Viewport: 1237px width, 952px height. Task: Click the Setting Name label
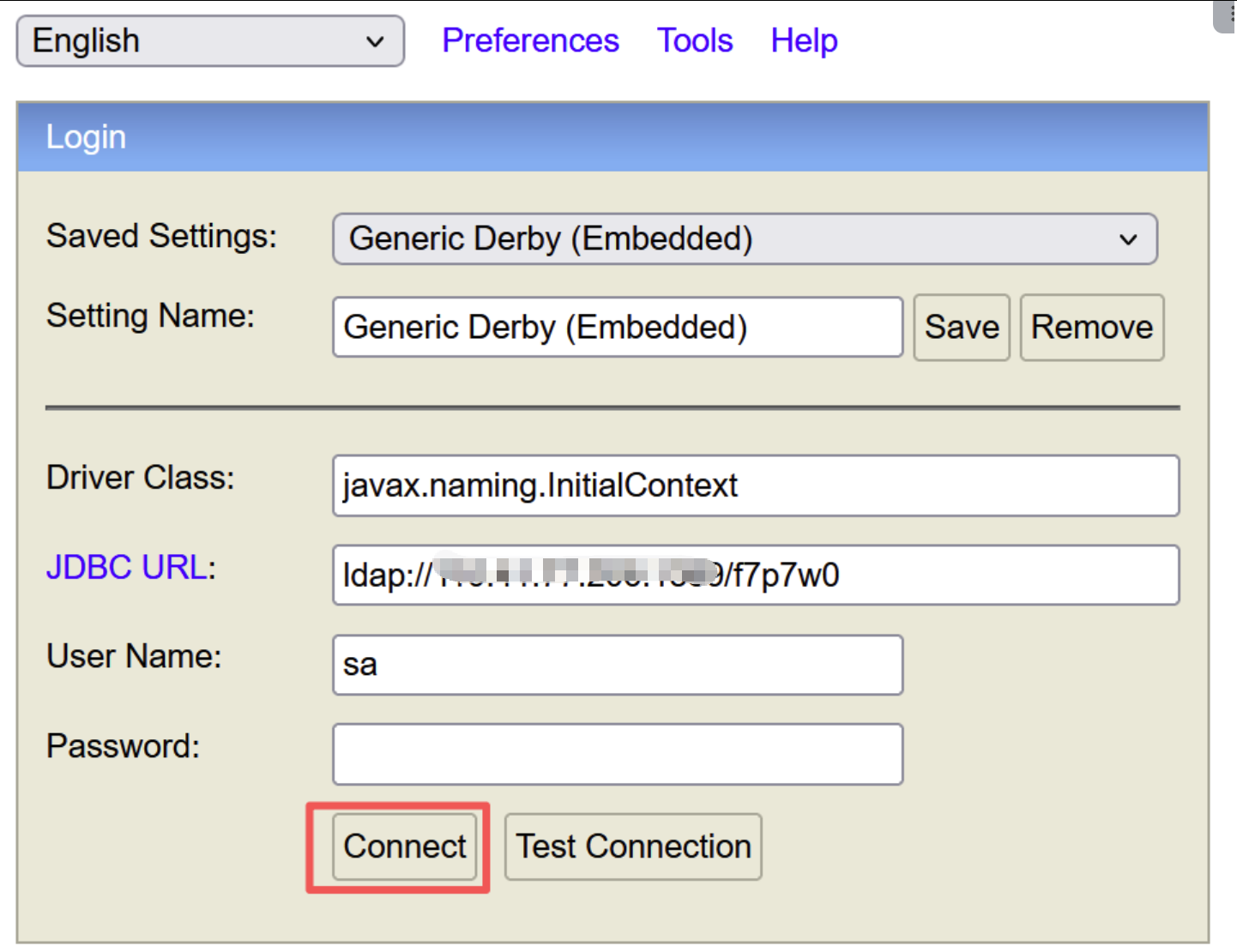coord(151,316)
